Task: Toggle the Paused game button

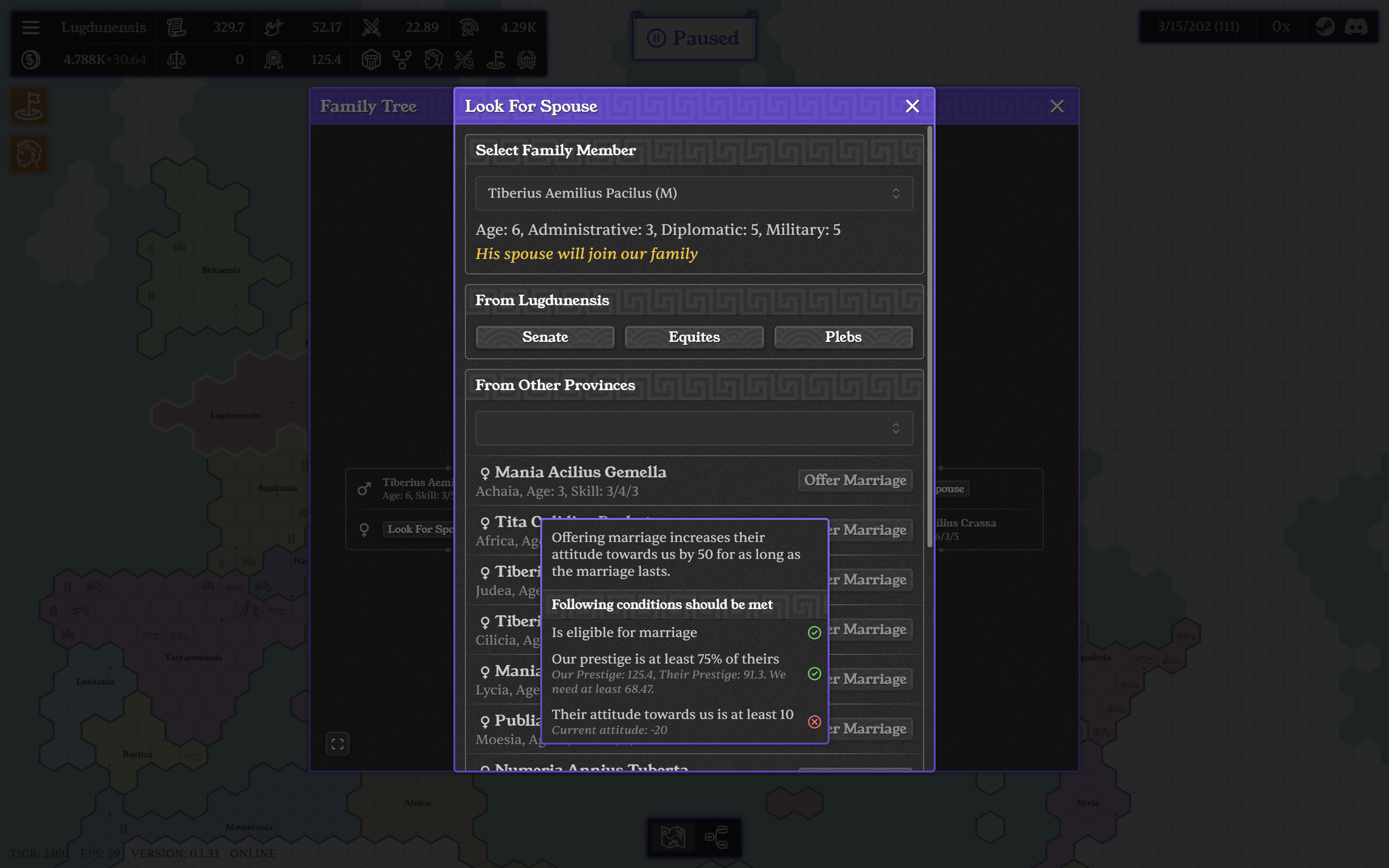Action: point(694,38)
